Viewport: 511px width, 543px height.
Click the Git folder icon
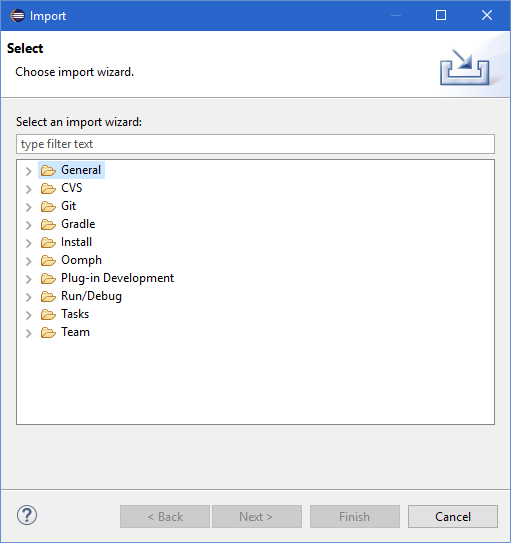coord(48,206)
